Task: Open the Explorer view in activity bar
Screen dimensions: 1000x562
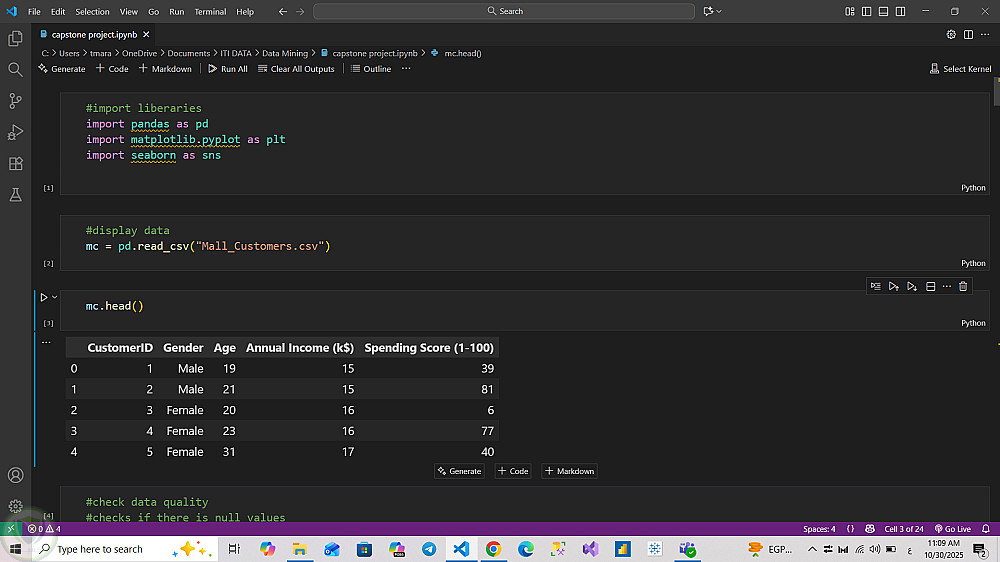Action: 15,38
